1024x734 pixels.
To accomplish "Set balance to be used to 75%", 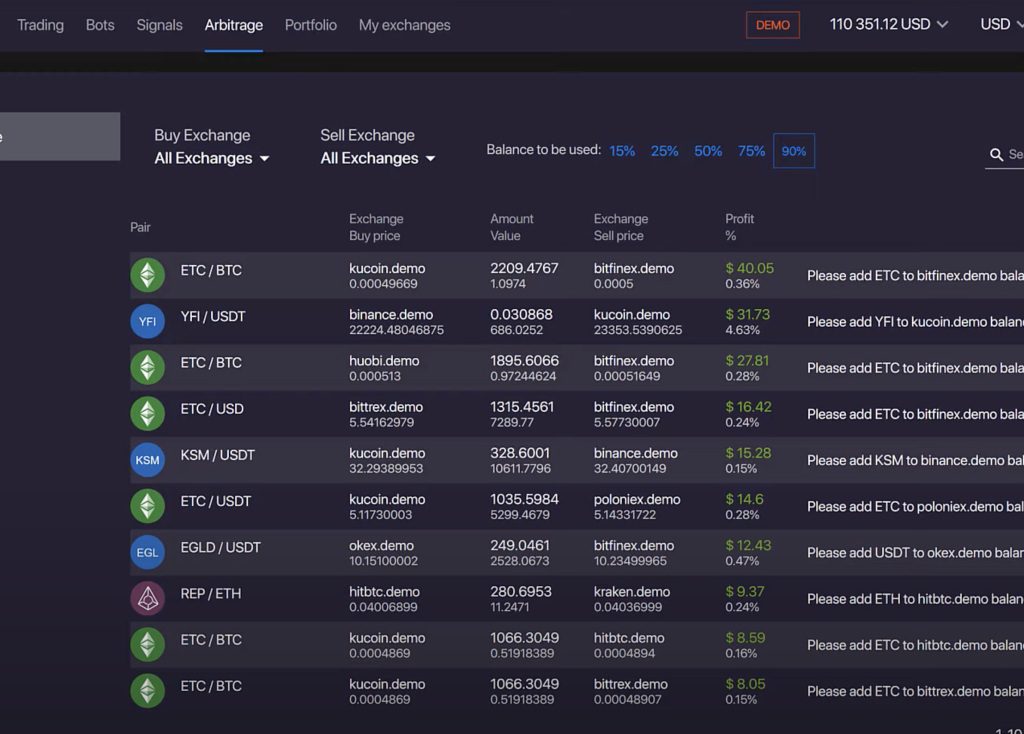I will [751, 151].
